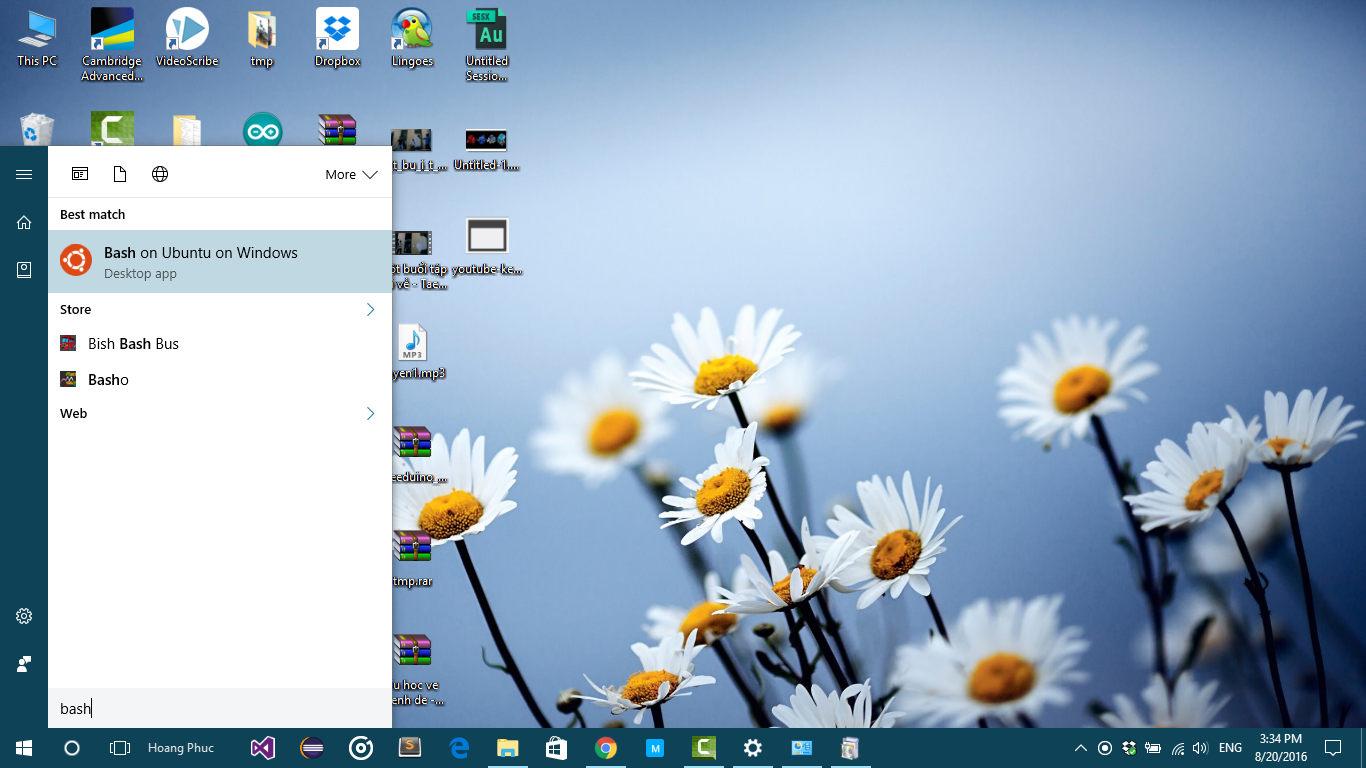Open Cortana feedback icon

pyautogui.click(x=24, y=664)
